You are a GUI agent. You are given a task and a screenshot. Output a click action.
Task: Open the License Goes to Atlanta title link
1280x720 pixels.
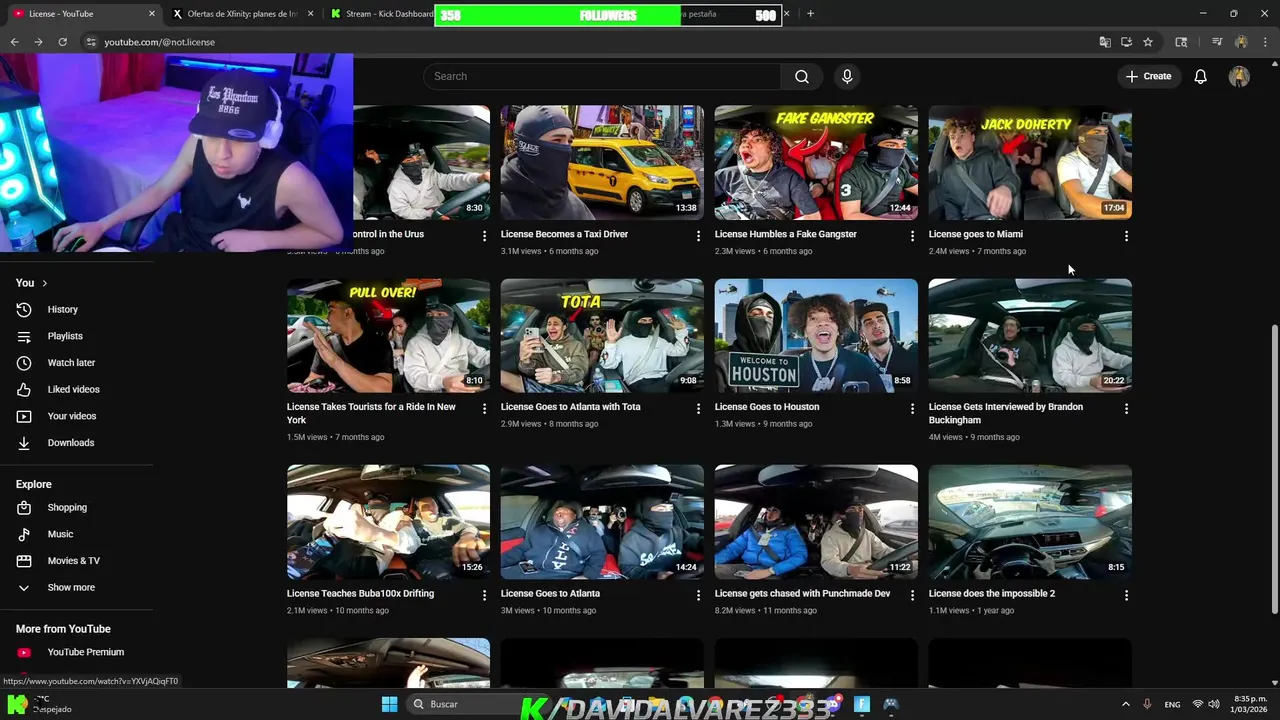(550, 593)
